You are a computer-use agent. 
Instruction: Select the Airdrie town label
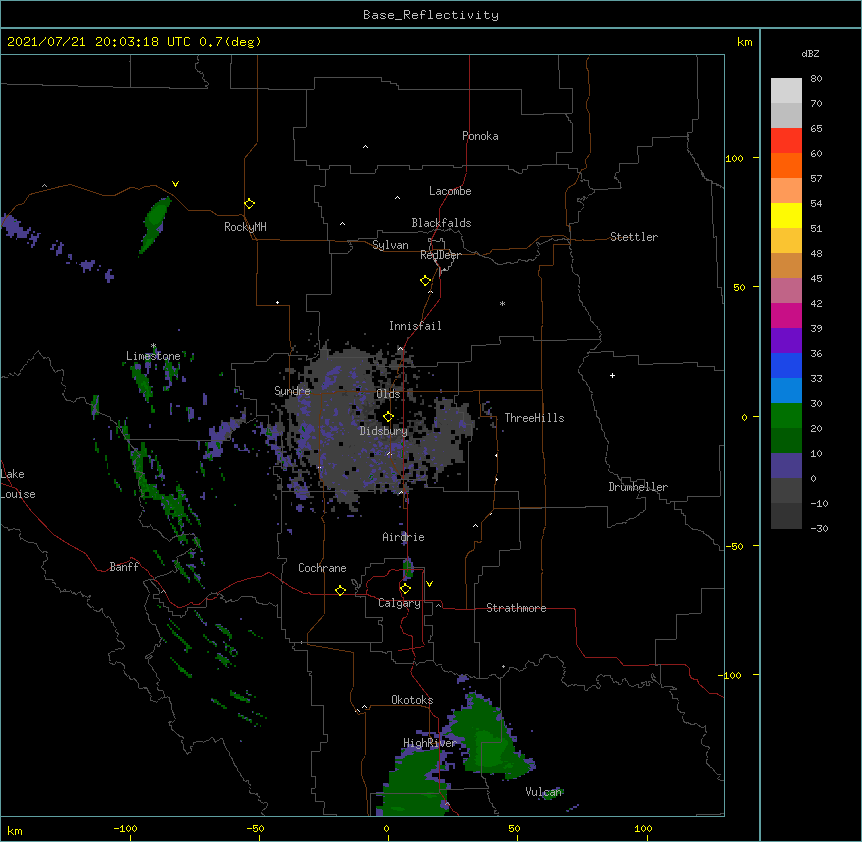[x=404, y=537]
